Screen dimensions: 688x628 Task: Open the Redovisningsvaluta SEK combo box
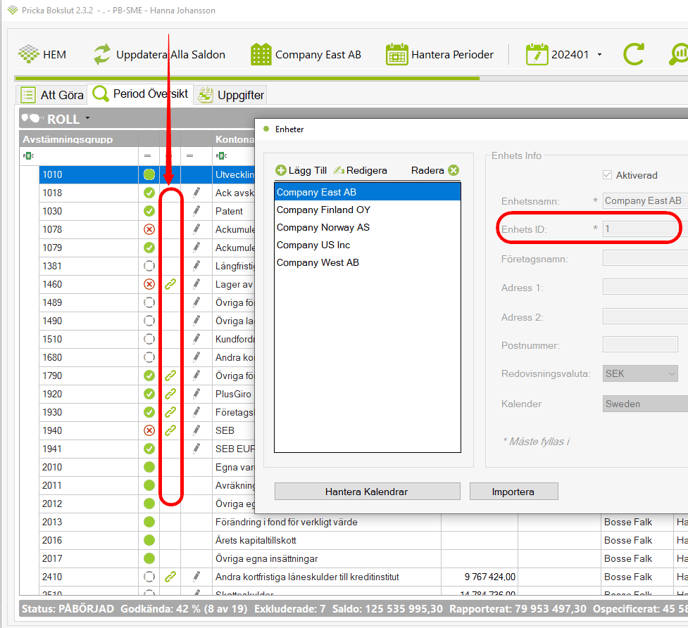coord(640,373)
